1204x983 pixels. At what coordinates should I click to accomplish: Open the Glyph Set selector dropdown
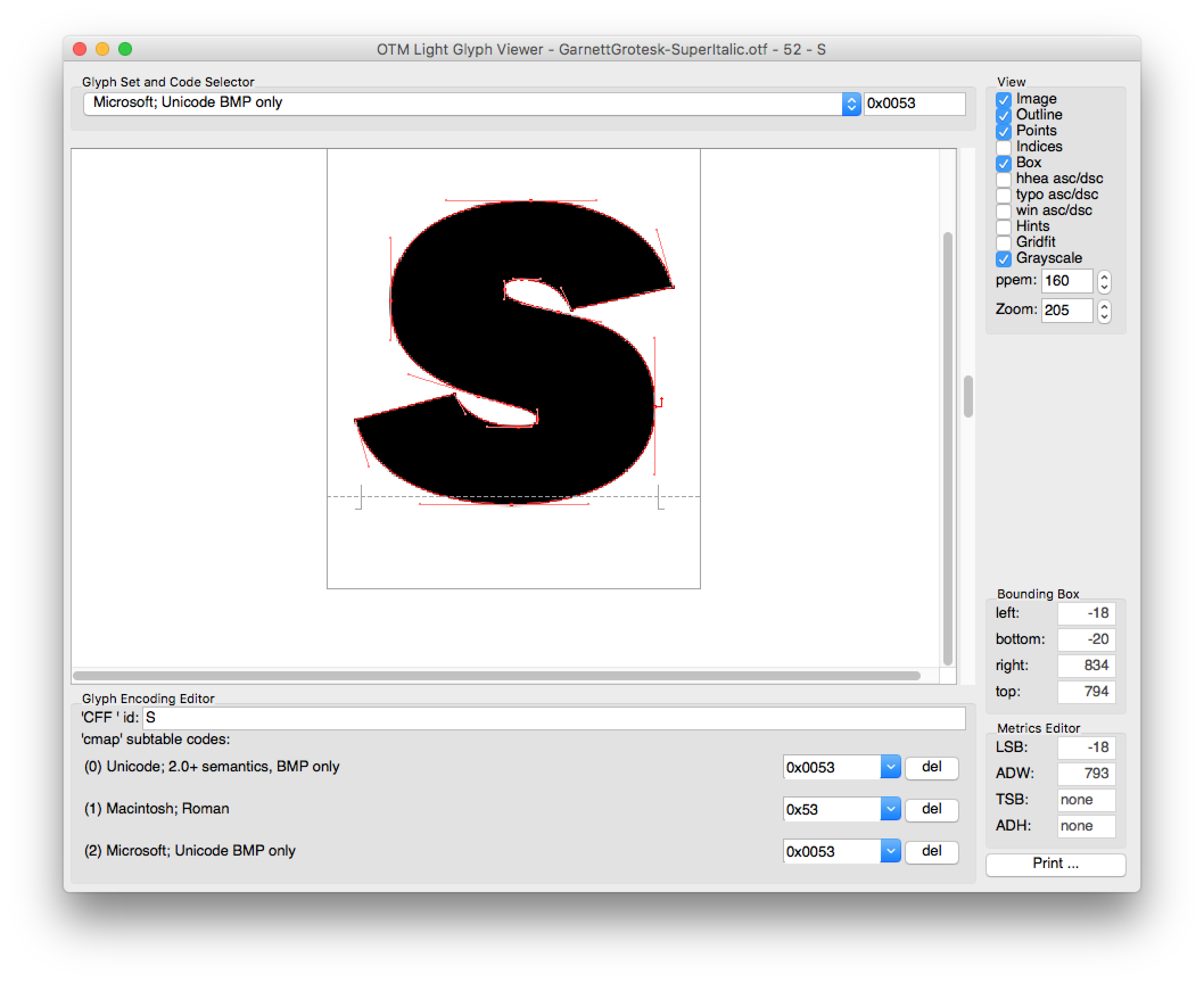(472, 104)
